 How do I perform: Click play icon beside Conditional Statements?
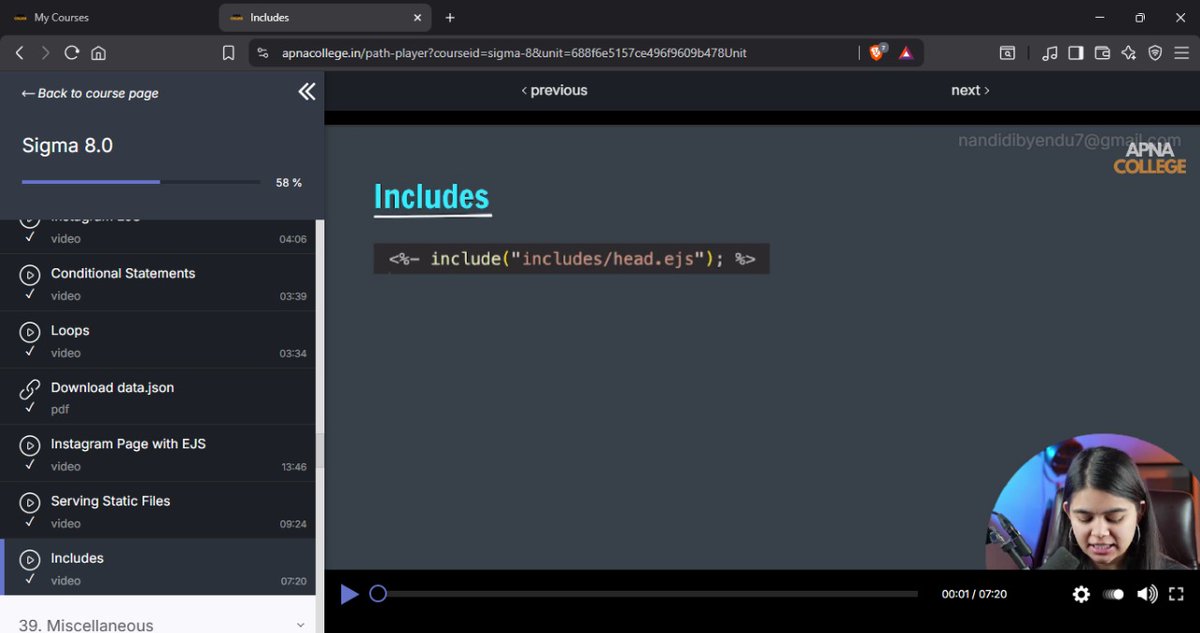30,273
